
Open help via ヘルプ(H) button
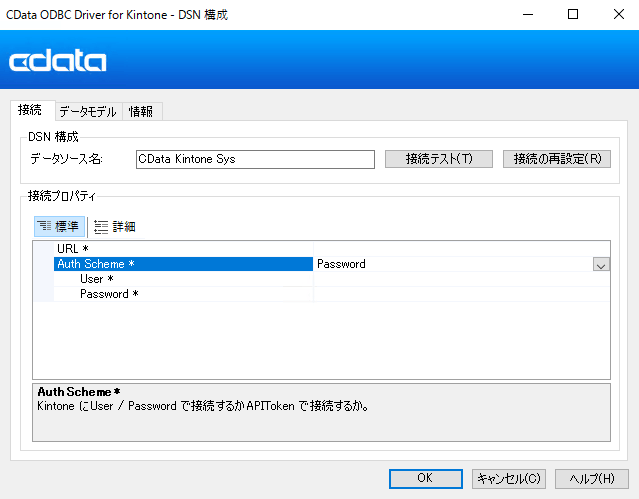(x=592, y=478)
